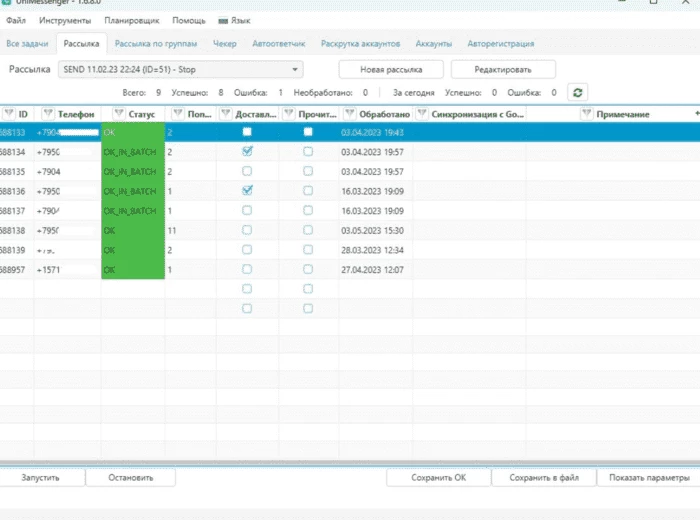The image size is (700, 520).
Task: Switch to the Раскрутка аккаунтов tab
Action: tap(360, 44)
